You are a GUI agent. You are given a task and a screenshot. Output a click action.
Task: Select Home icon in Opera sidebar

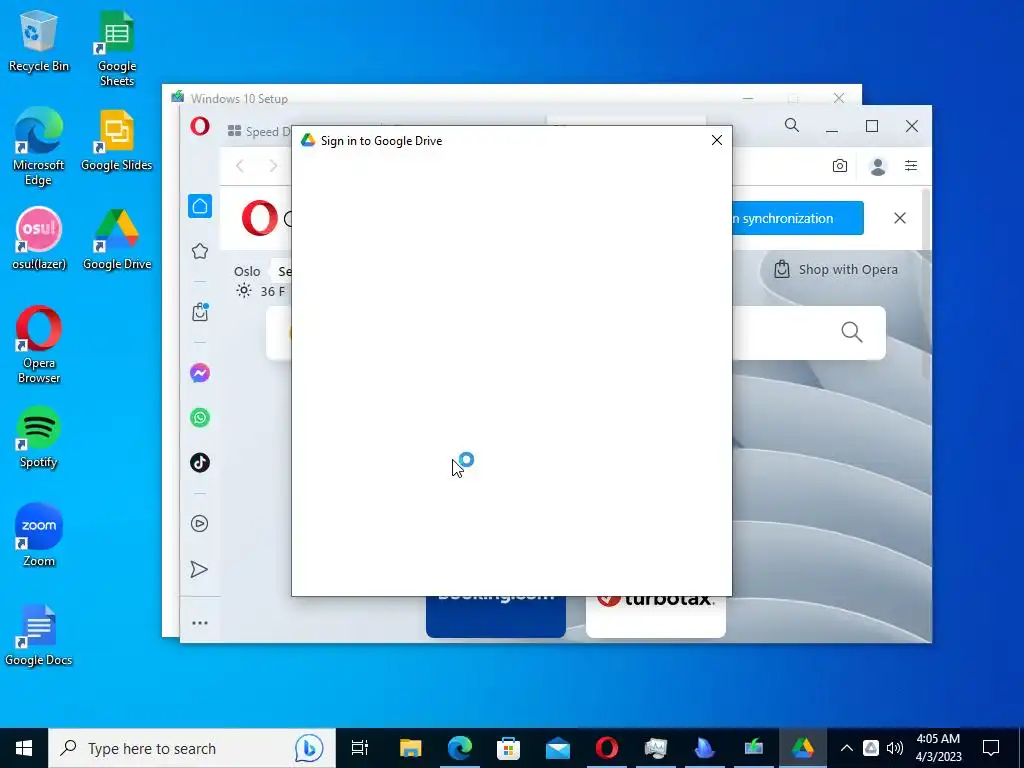(200, 206)
